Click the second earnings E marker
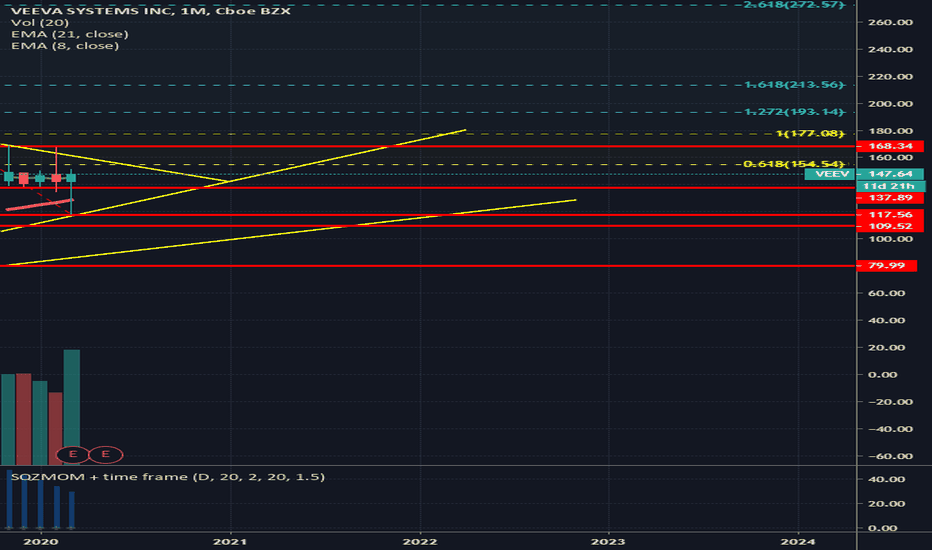 click(106, 454)
